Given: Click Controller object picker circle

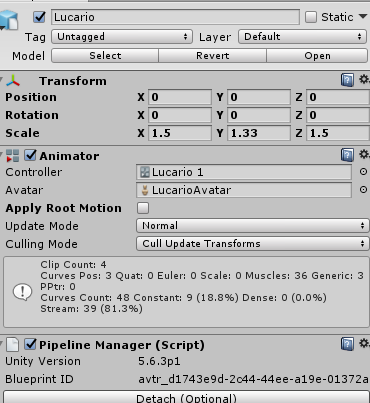Looking at the screenshot, I should click(363, 172).
